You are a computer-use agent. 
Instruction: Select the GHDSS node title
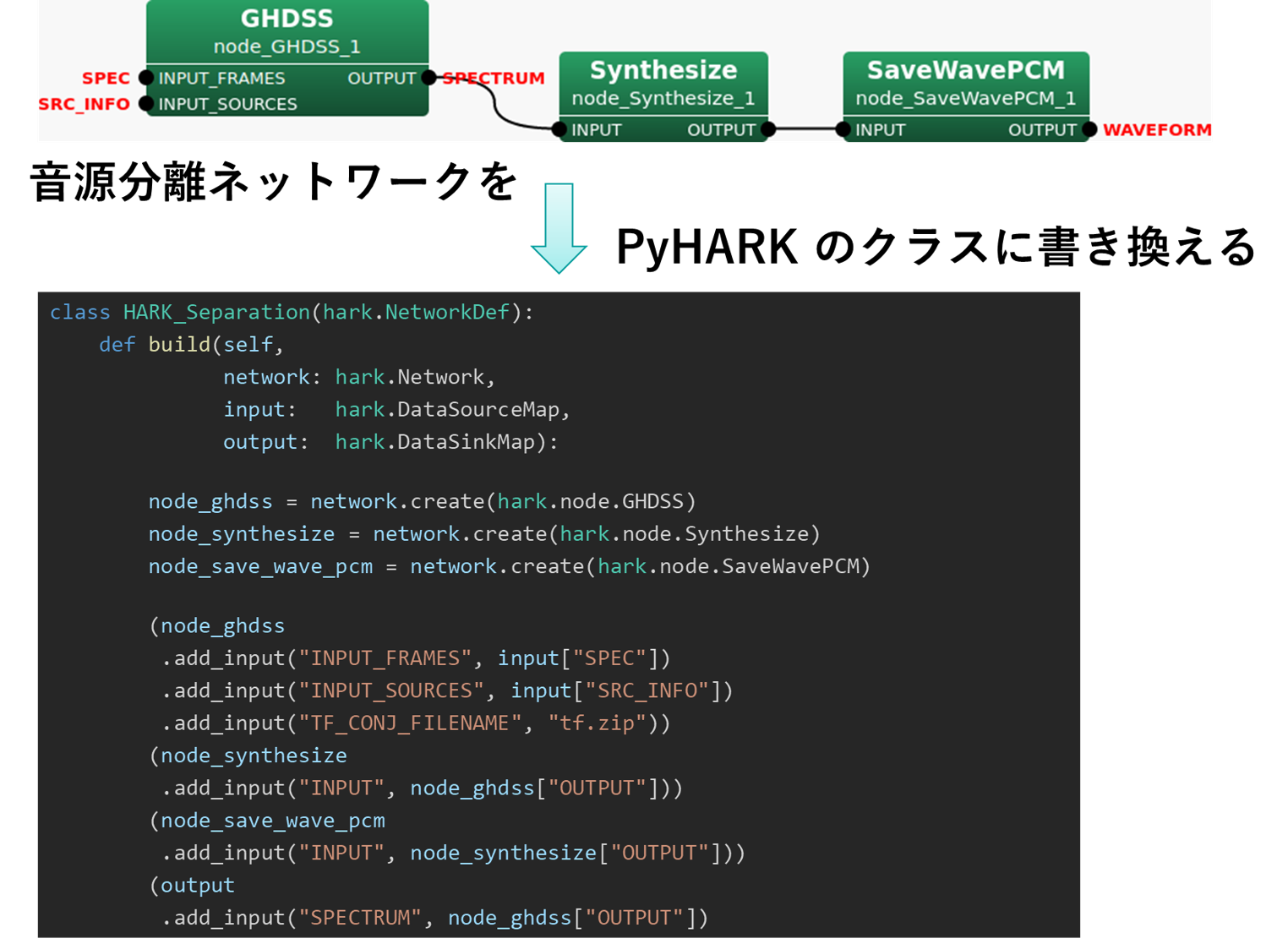[287, 19]
